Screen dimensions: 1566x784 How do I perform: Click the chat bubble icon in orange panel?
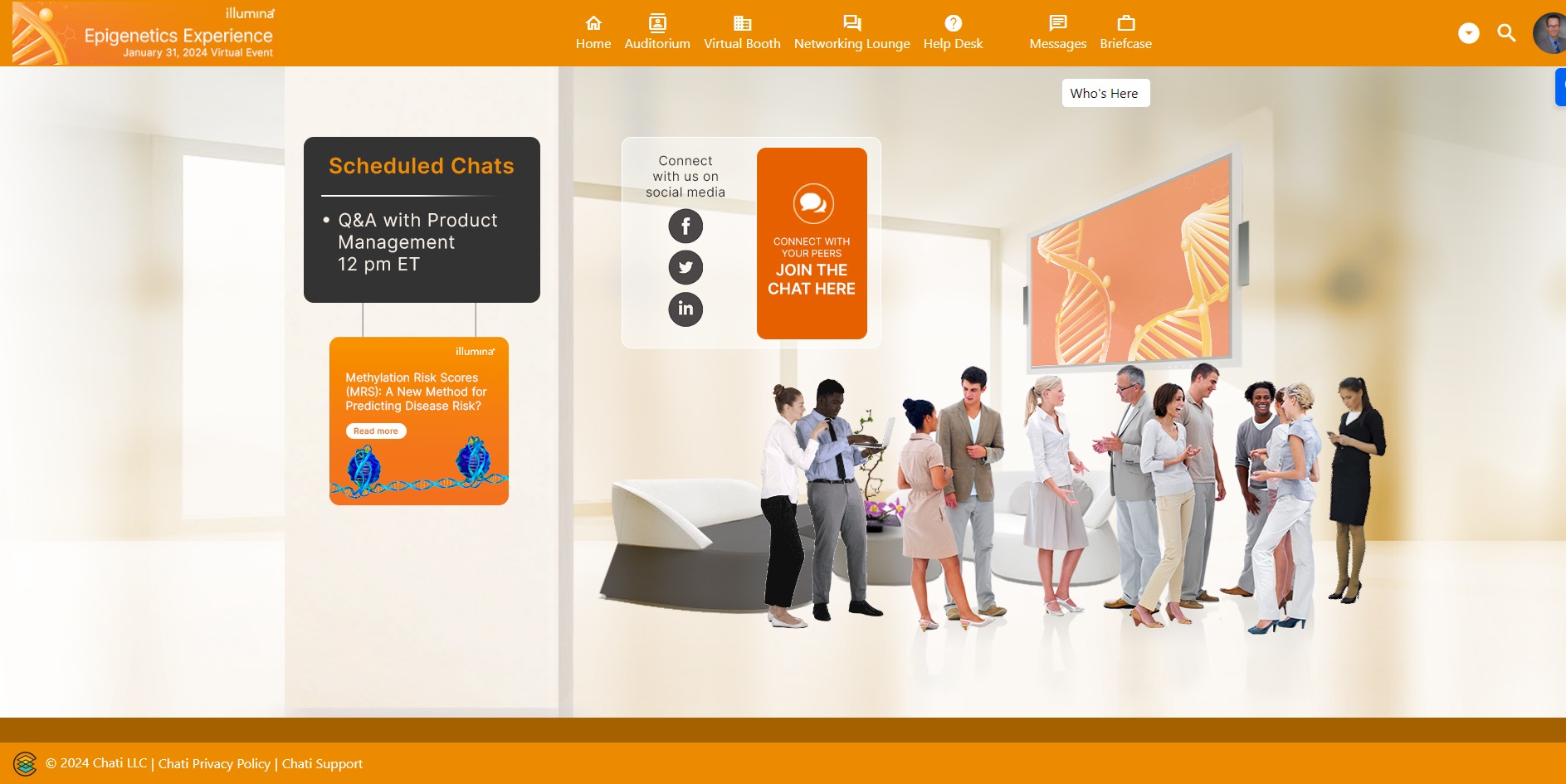click(813, 203)
